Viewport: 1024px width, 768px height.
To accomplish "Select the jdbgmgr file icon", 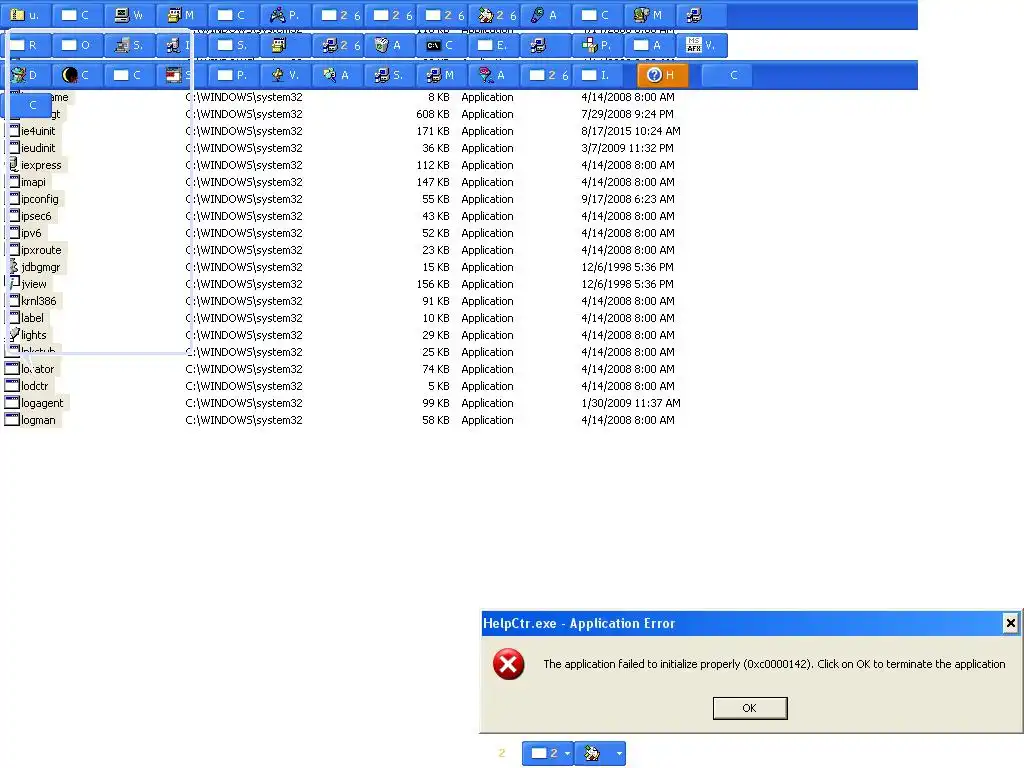I will [x=14, y=266].
